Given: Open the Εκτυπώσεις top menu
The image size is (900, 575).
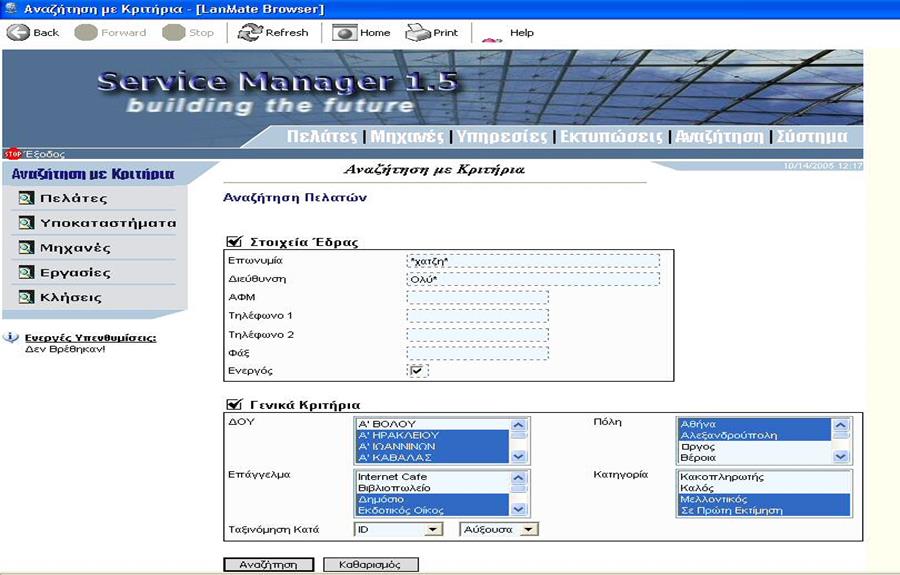Looking at the screenshot, I should 611,137.
